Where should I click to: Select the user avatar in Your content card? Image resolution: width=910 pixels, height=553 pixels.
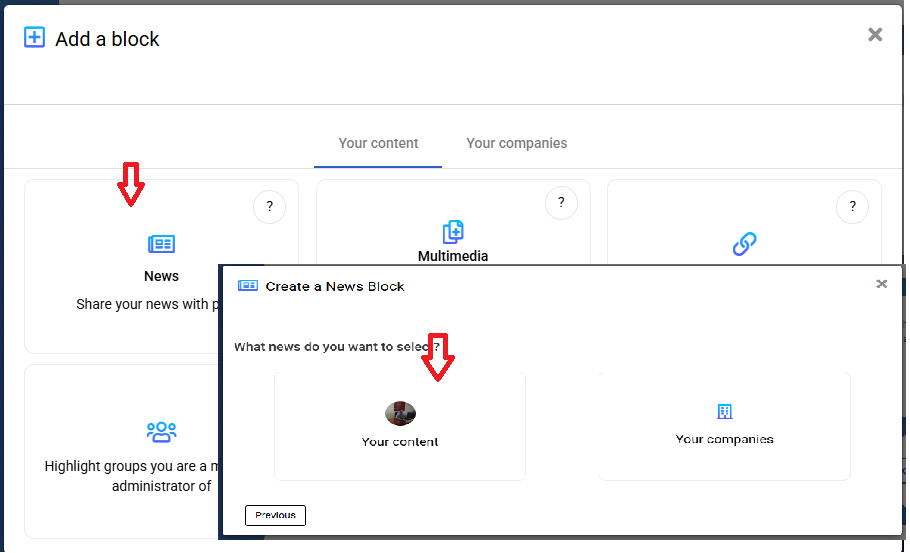400,413
